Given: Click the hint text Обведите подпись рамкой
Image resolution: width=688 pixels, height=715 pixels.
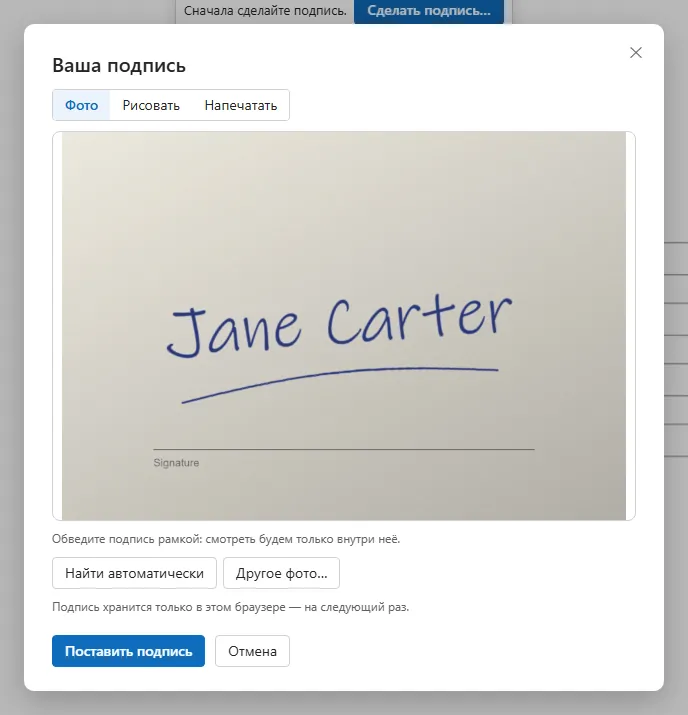Looking at the screenshot, I should pos(226,539).
